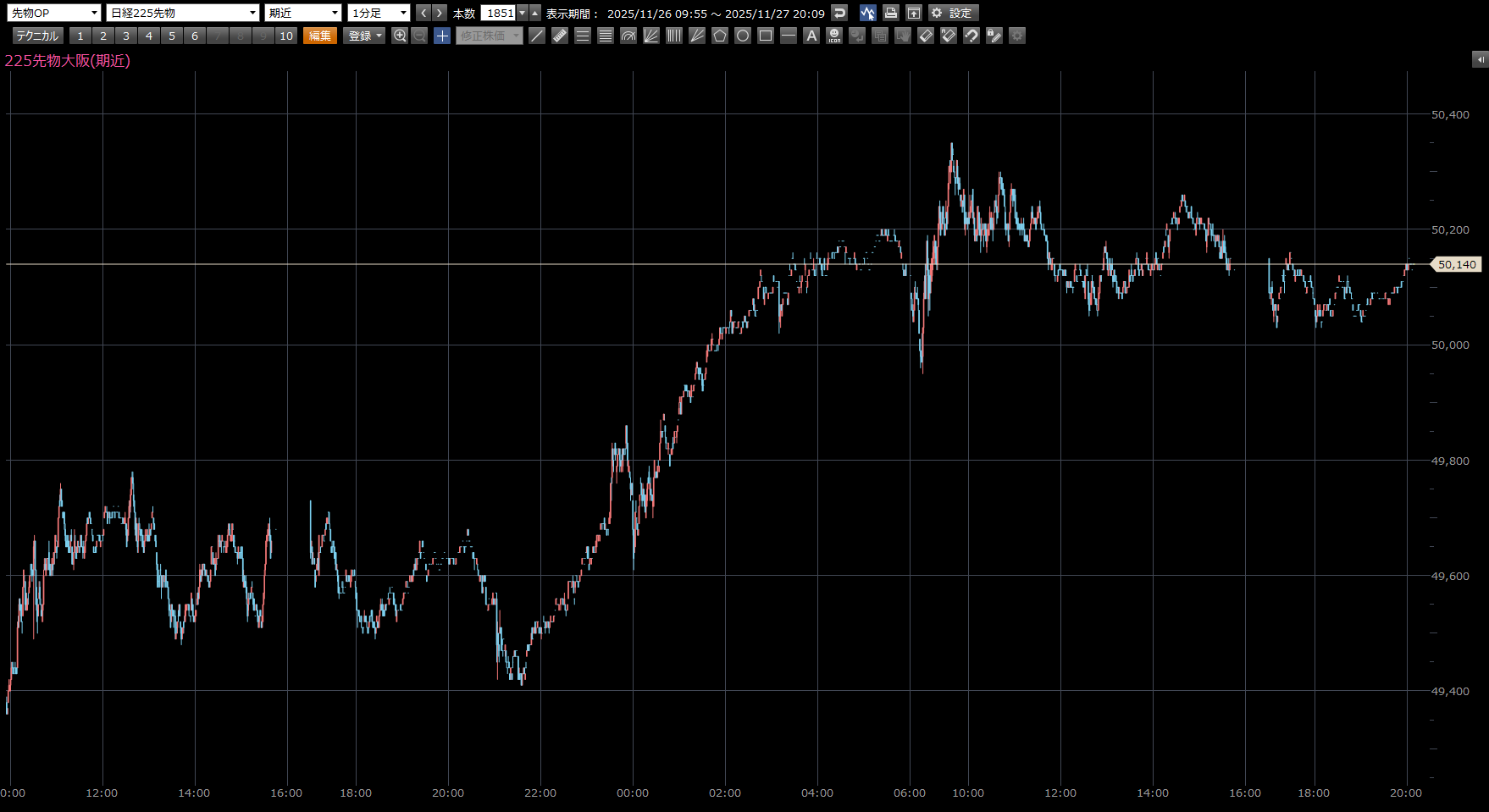This screenshot has width=1489, height=812.
Task: Click the 本数 bar count input field
Action: click(499, 13)
